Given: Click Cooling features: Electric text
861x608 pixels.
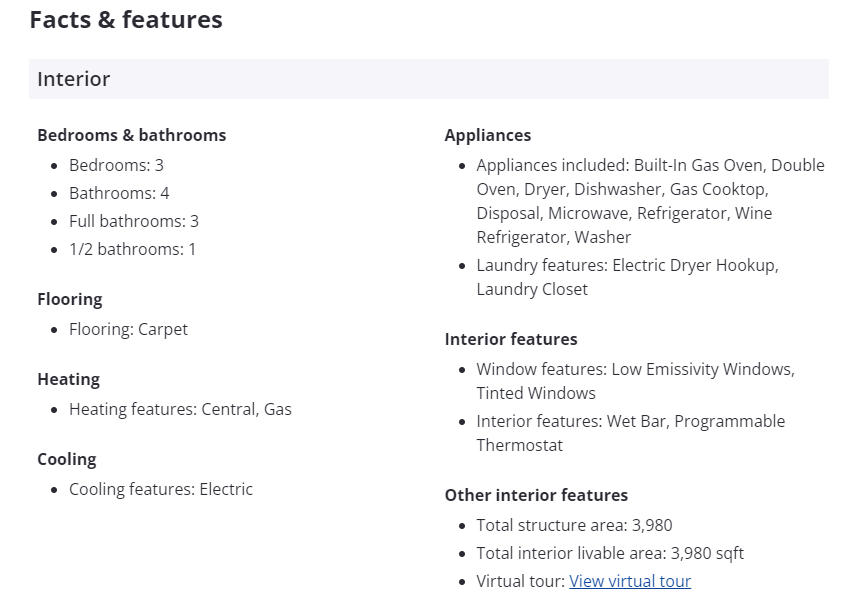Looking at the screenshot, I should [160, 489].
